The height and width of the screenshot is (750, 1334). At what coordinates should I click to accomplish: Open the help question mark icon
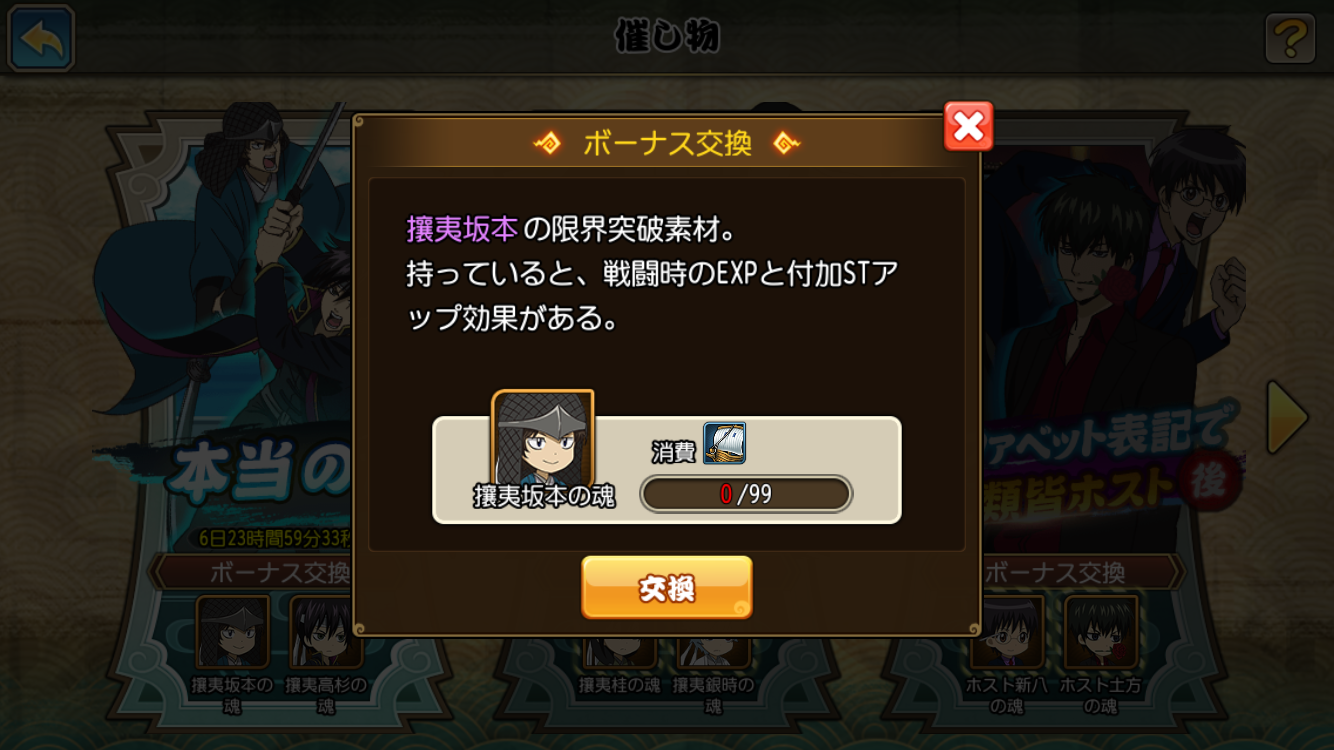1290,39
